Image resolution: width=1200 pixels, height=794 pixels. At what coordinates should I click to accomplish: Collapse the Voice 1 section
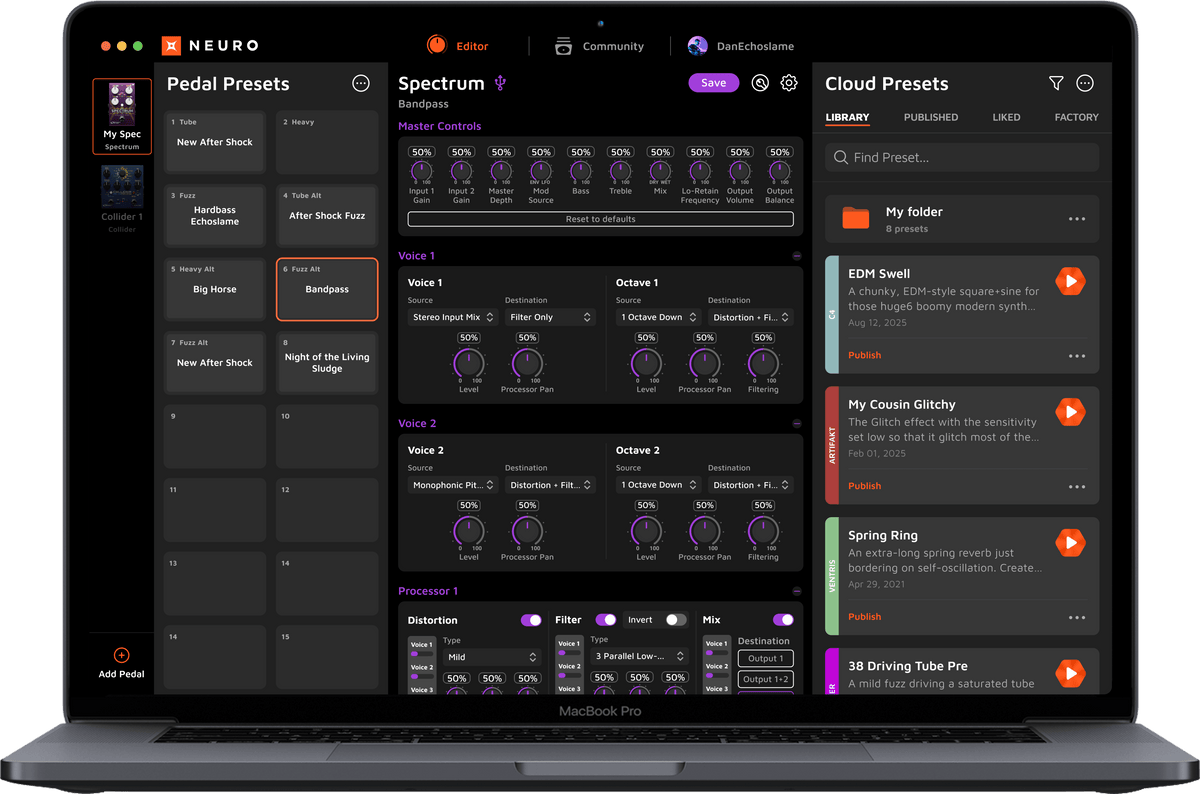coord(796,256)
